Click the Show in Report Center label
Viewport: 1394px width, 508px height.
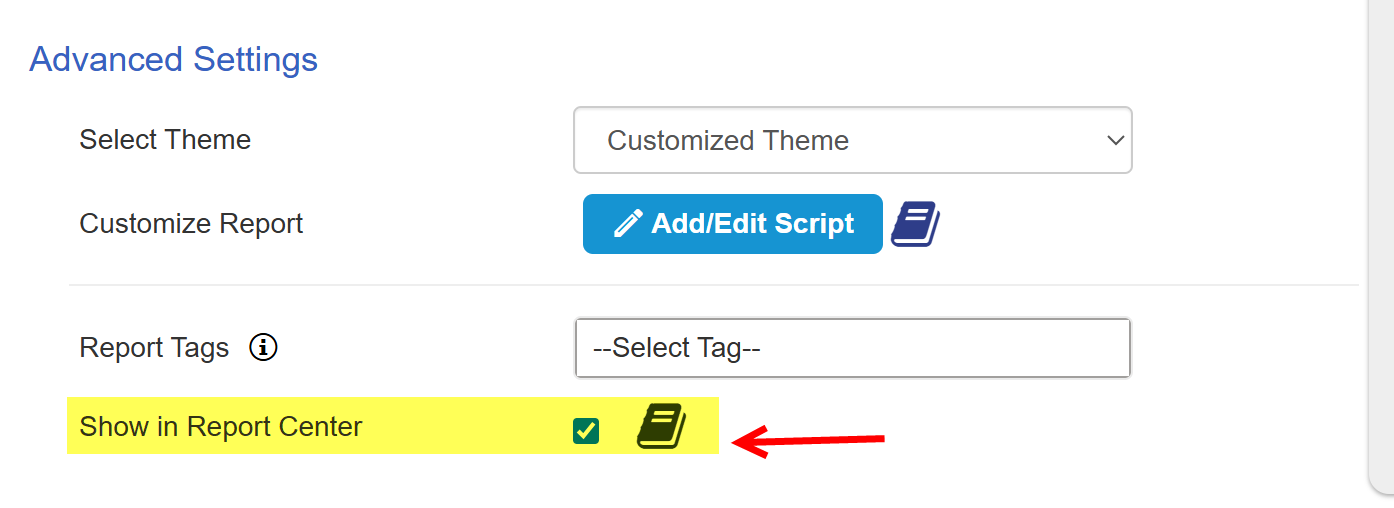click(x=221, y=427)
